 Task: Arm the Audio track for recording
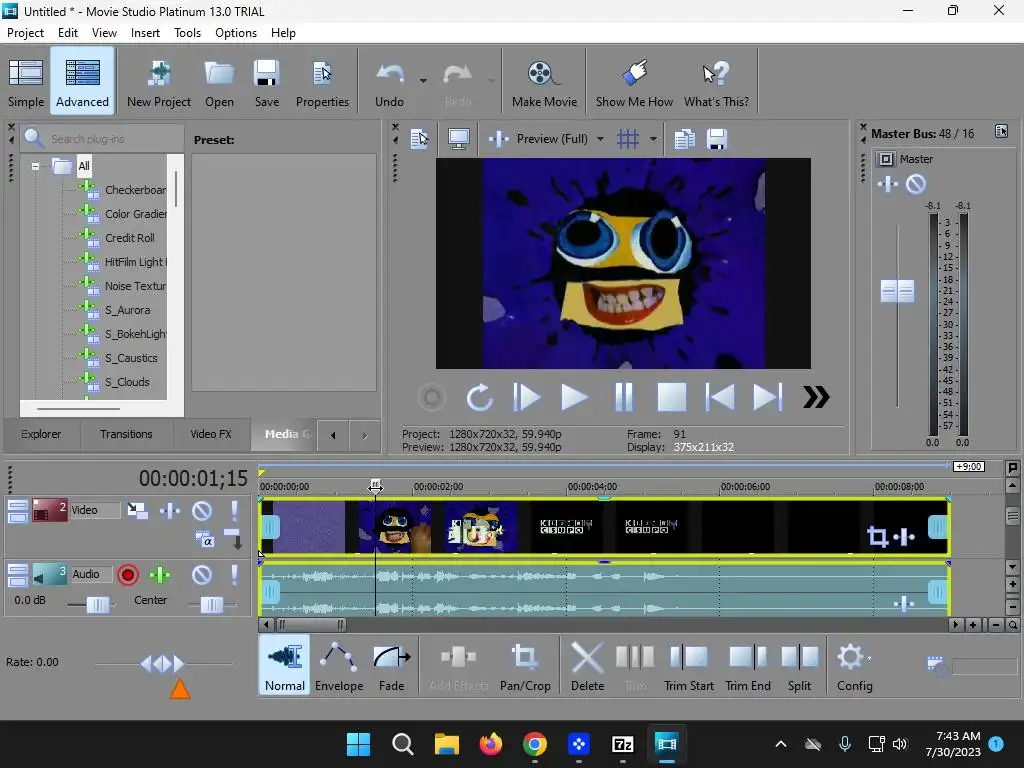pos(128,575)
